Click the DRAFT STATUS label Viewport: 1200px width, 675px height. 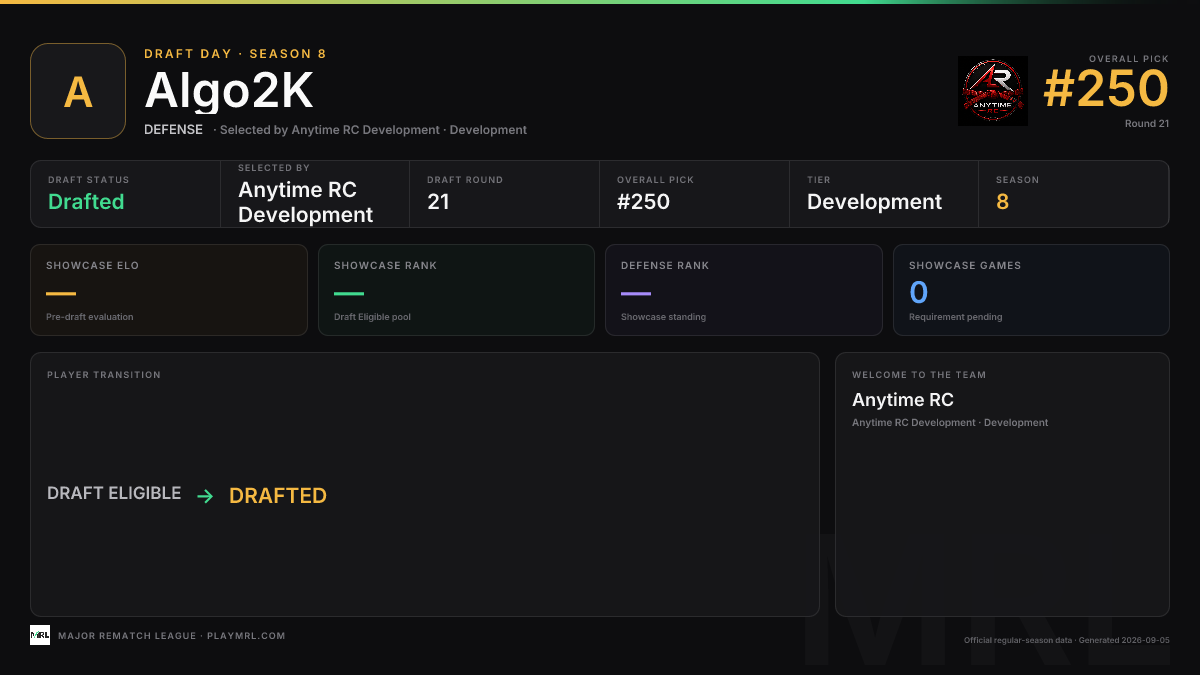(88, 180)
